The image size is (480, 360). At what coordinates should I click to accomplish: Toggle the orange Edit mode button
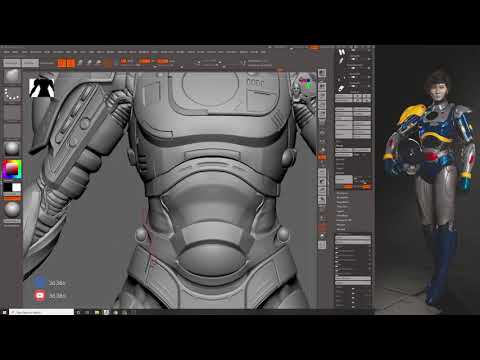62,63
